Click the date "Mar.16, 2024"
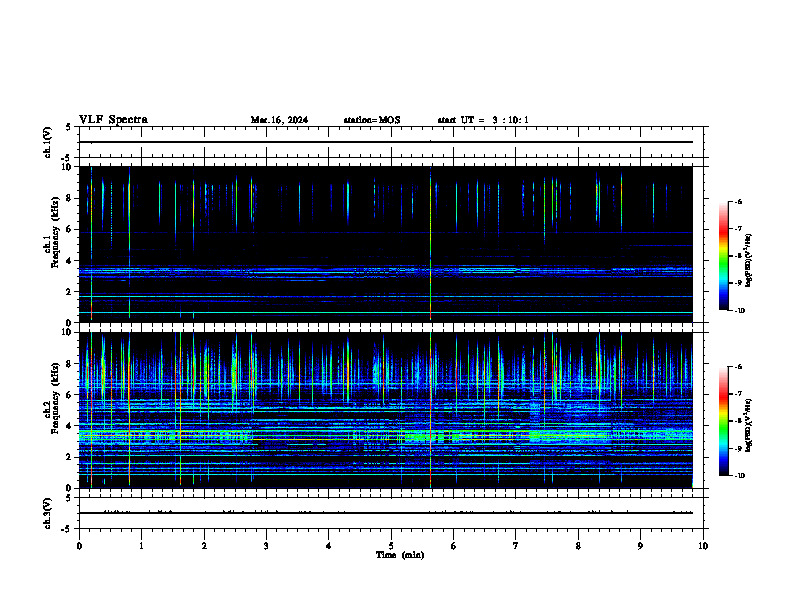This screenshot has height=612, width=792. tap(279, 120)
